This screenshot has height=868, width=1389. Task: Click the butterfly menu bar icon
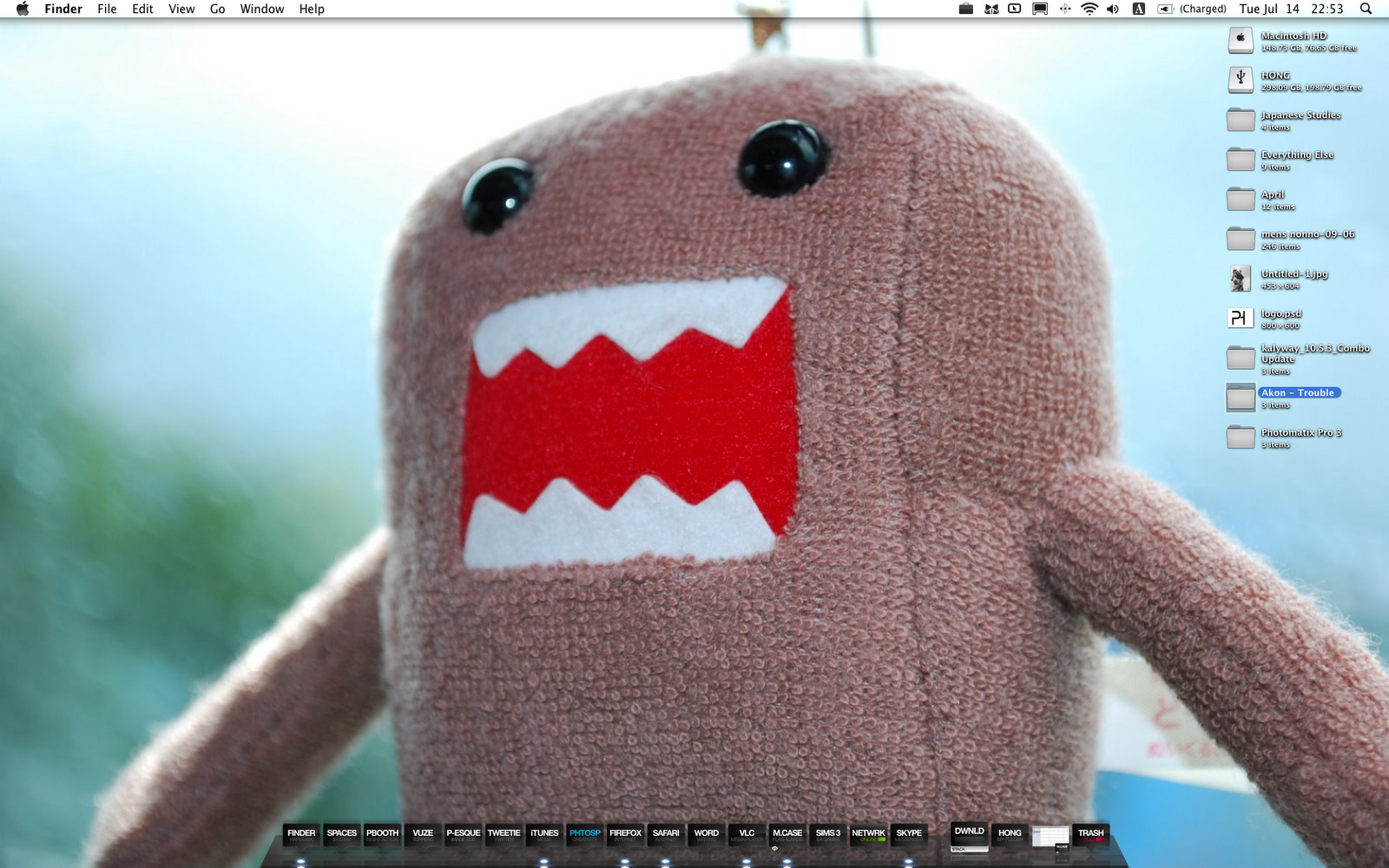pos(991,9)
